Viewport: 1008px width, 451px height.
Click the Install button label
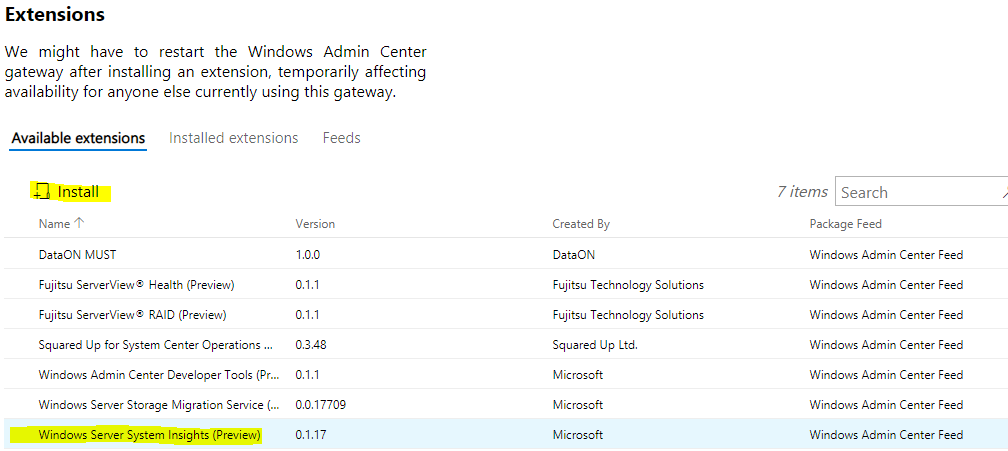(x=78, y=192)
